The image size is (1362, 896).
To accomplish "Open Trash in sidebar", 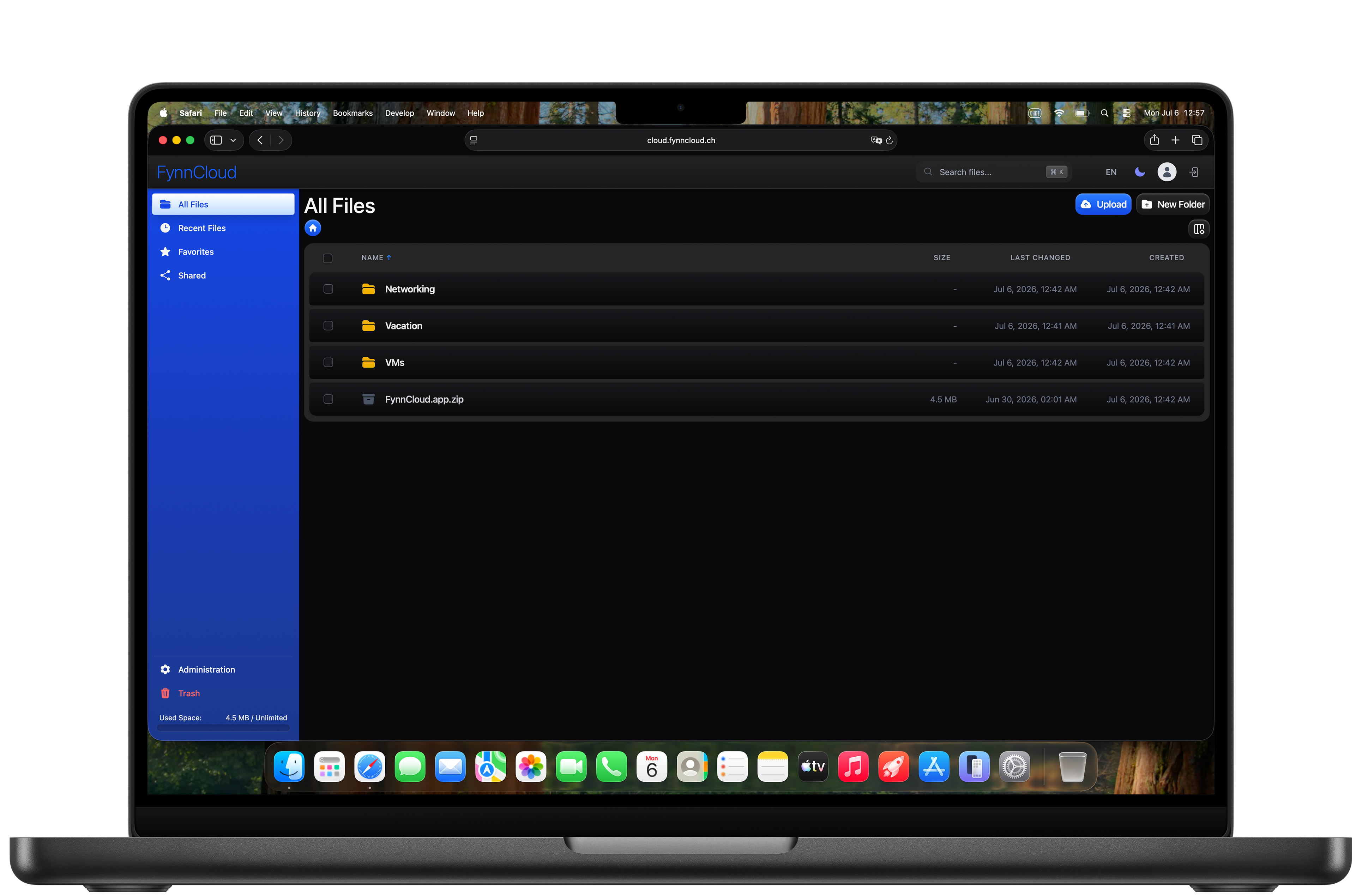I will pyautogui.click(x=223, y=693).
